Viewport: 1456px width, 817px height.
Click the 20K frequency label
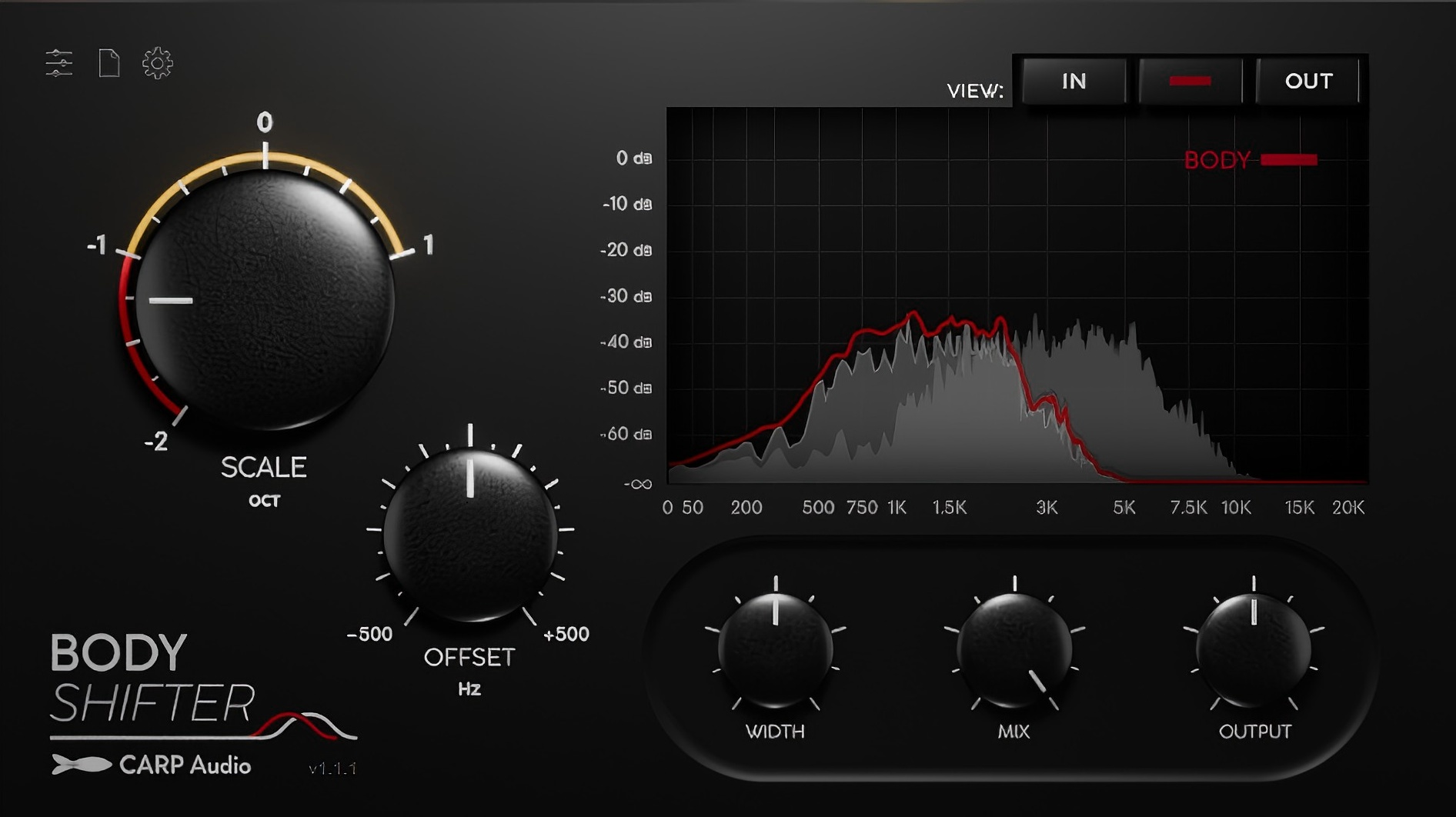click(1347, 508)
